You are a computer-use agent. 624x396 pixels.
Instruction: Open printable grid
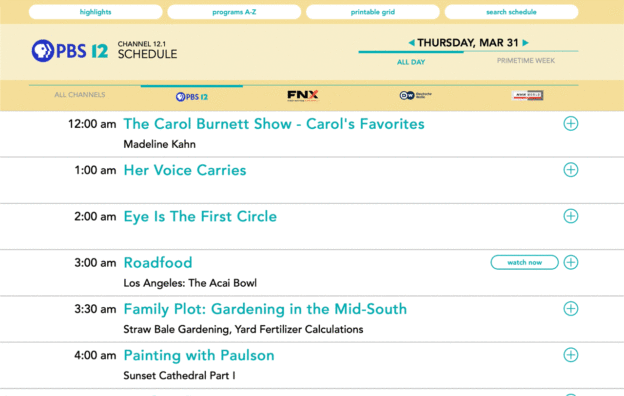click(x=372, y=12)
